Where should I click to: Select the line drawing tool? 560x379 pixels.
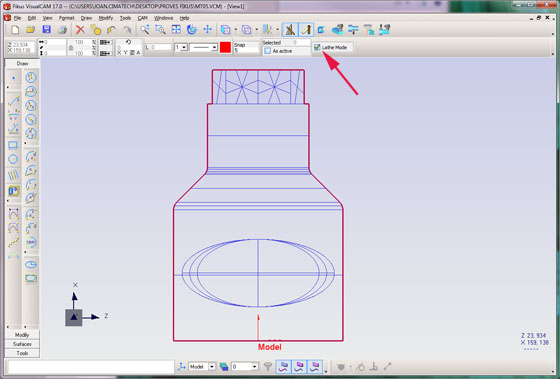[13, 101]
